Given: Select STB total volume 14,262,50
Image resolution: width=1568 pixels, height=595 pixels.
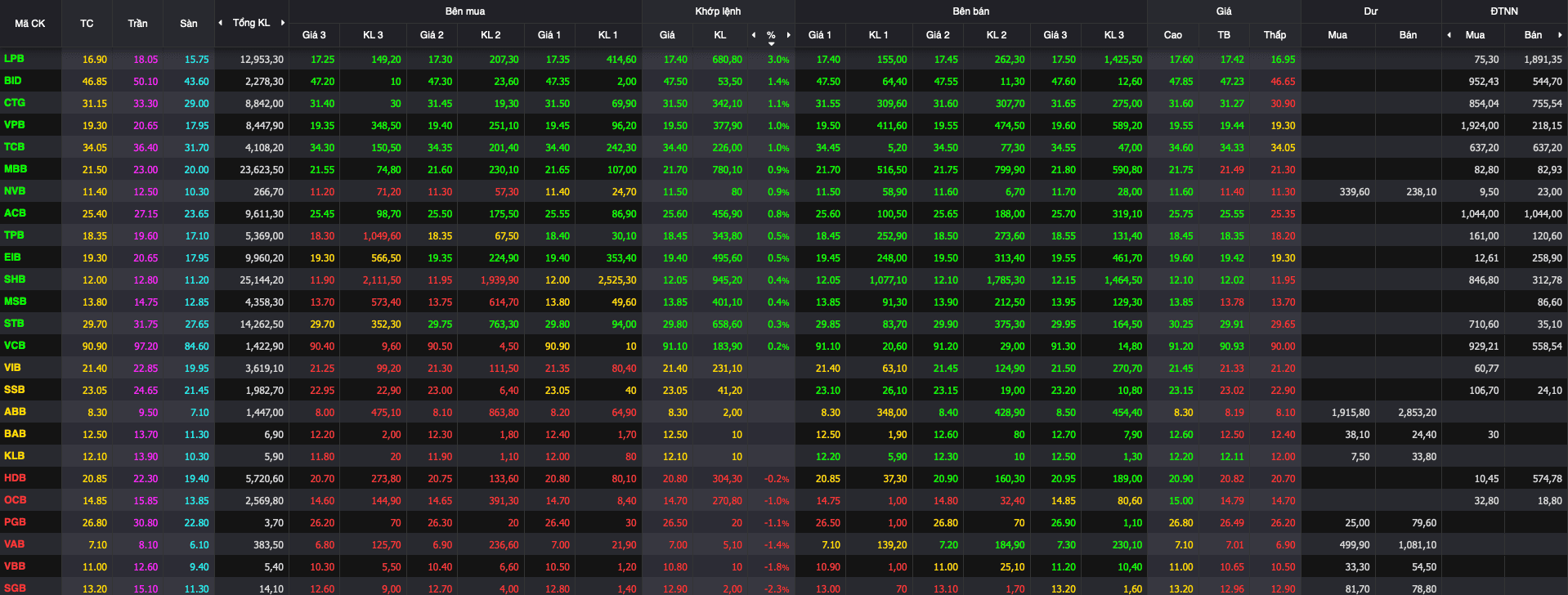Looking at the screenshot, I should pyautogui.click(x=262, y=324).
